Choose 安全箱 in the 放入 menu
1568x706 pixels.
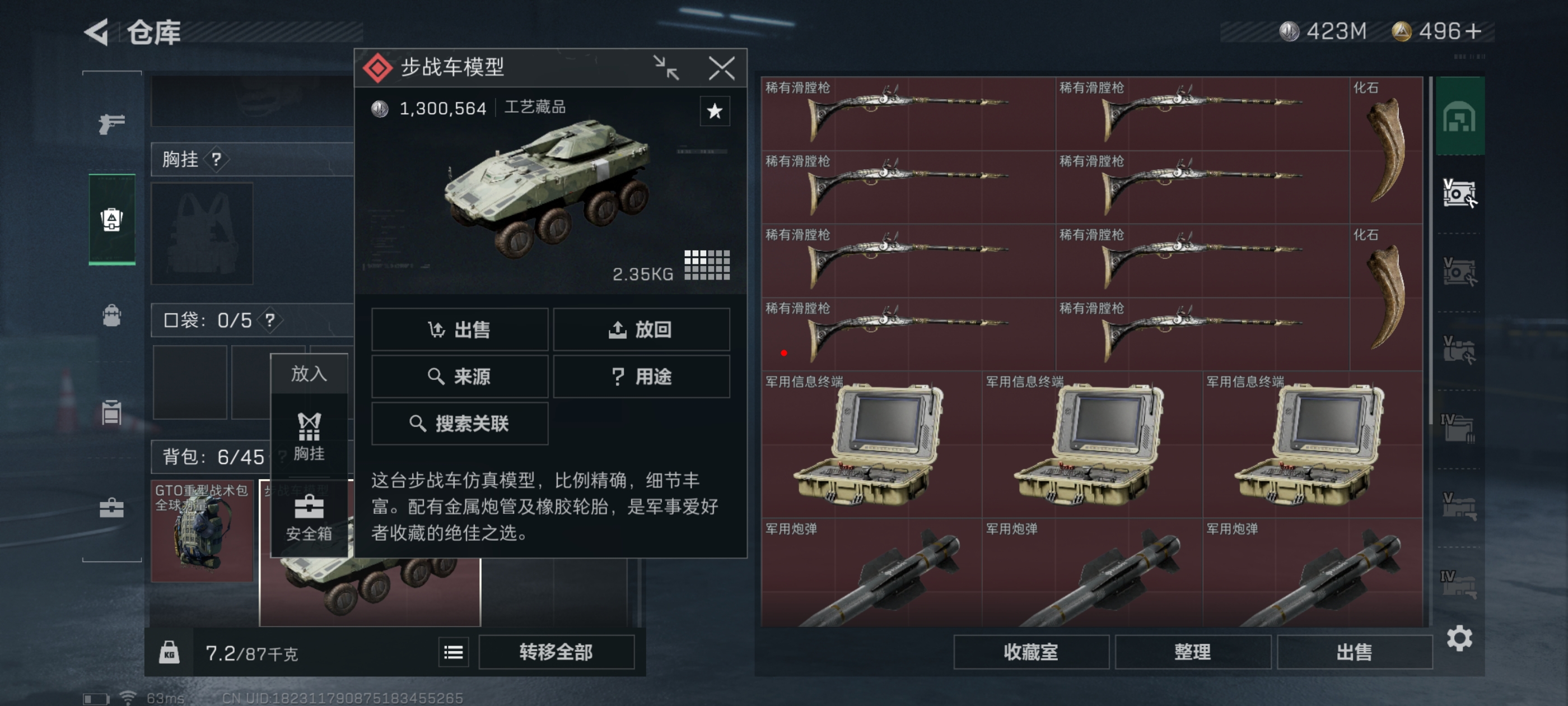[309, 518]
